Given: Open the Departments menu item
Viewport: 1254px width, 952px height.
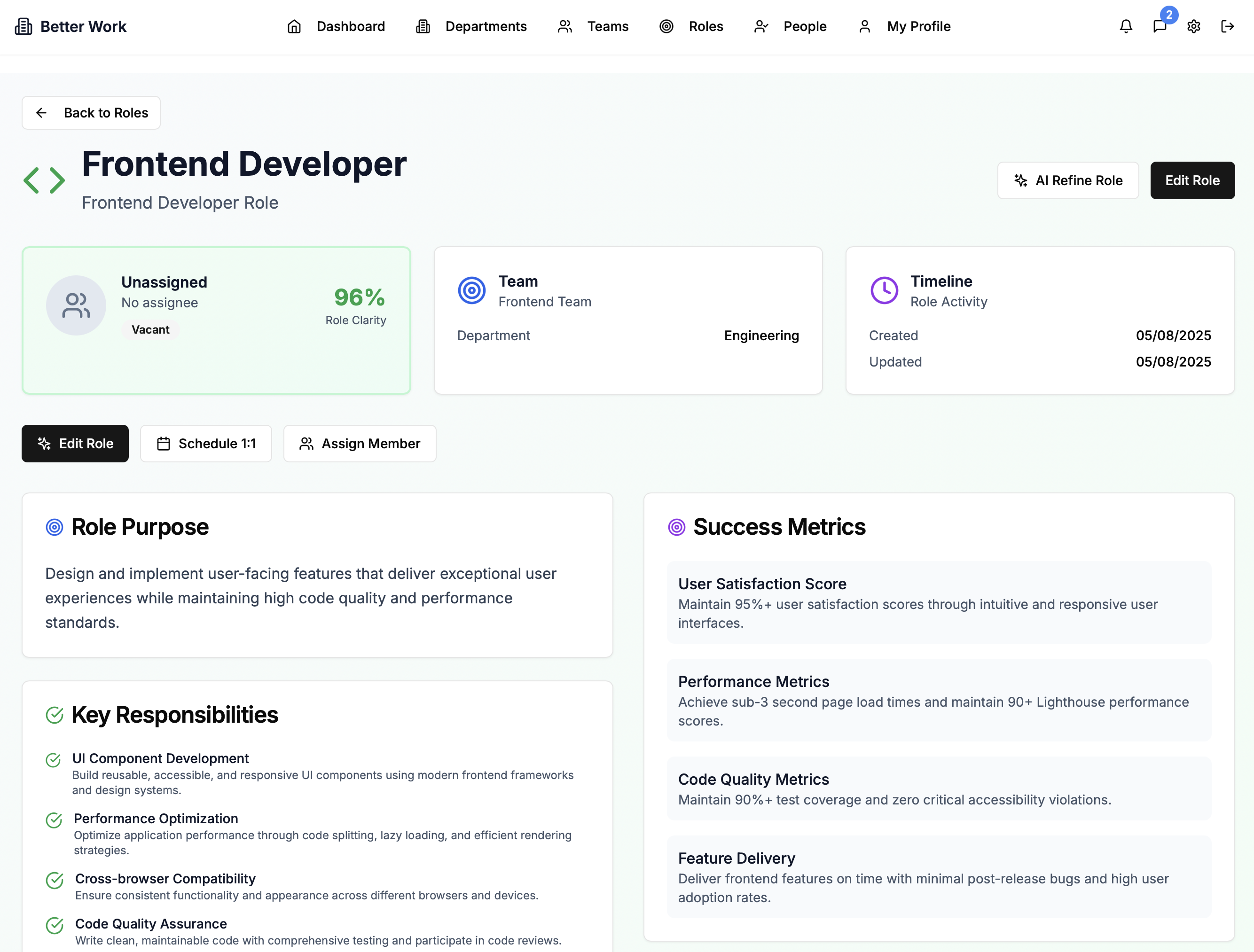Looking at the screenshot, I should (x=471, y=27).
